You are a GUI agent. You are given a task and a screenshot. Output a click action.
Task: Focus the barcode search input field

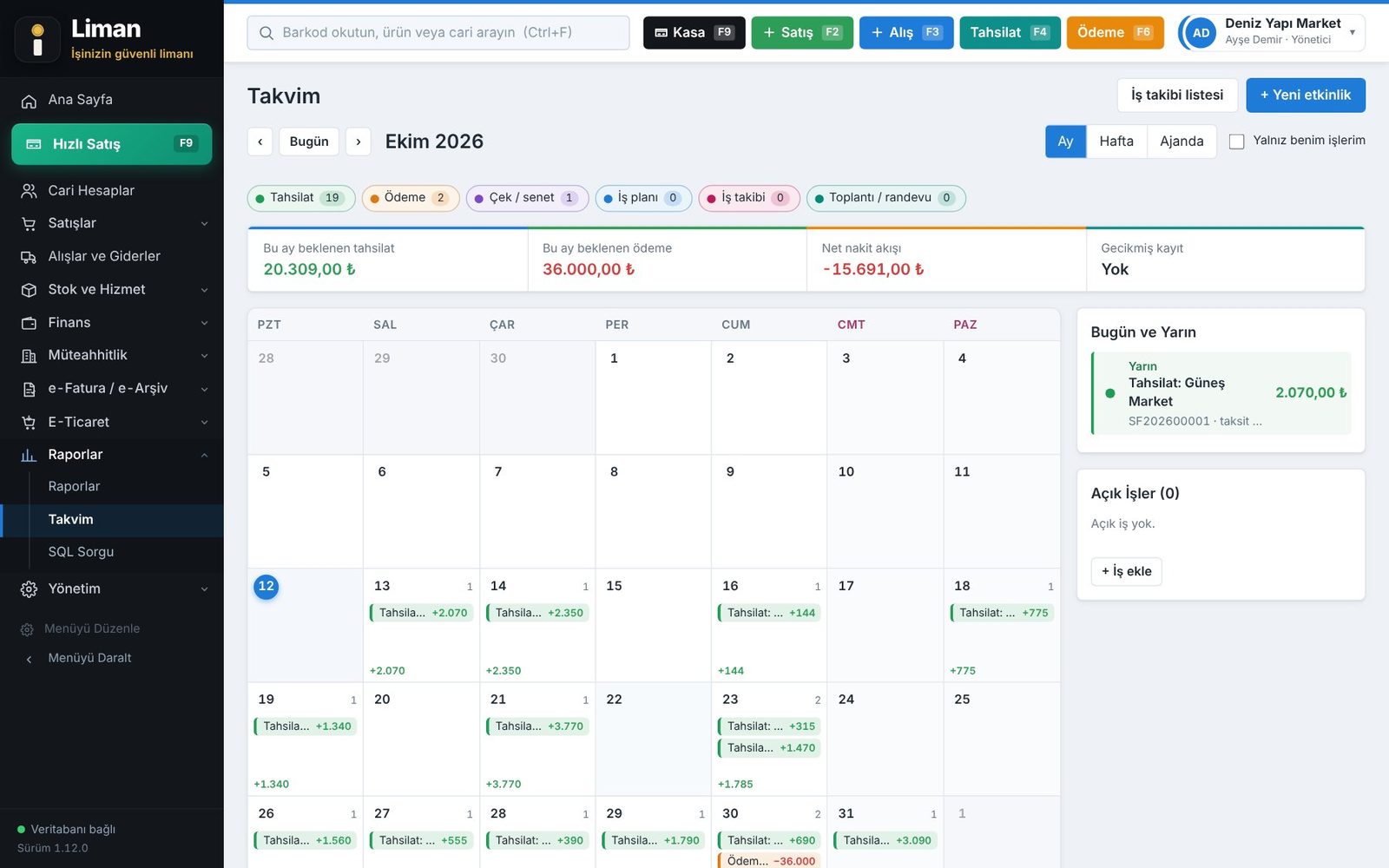click(x=438, y=33)
